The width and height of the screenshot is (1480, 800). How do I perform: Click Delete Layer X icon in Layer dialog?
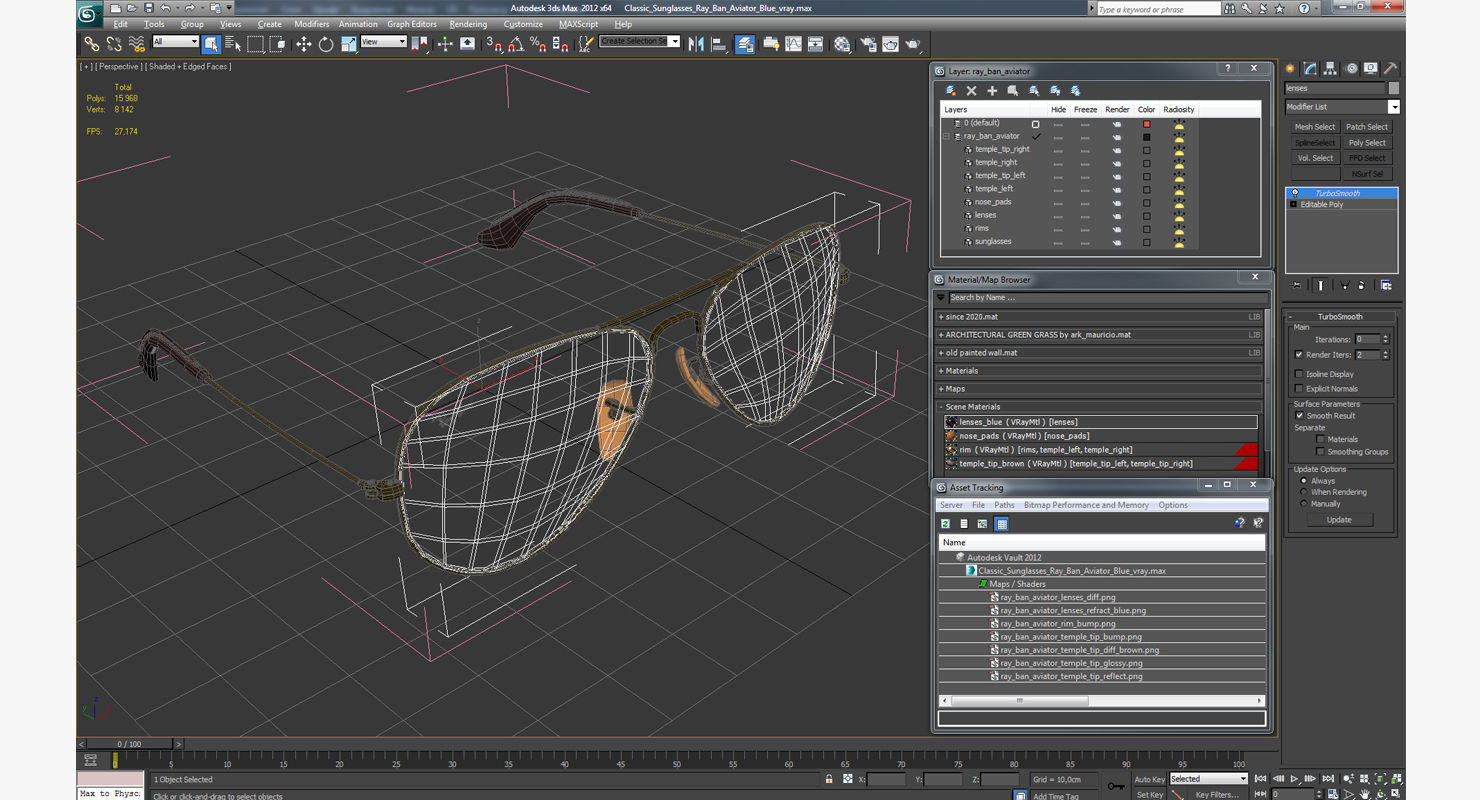coord(971,90)
